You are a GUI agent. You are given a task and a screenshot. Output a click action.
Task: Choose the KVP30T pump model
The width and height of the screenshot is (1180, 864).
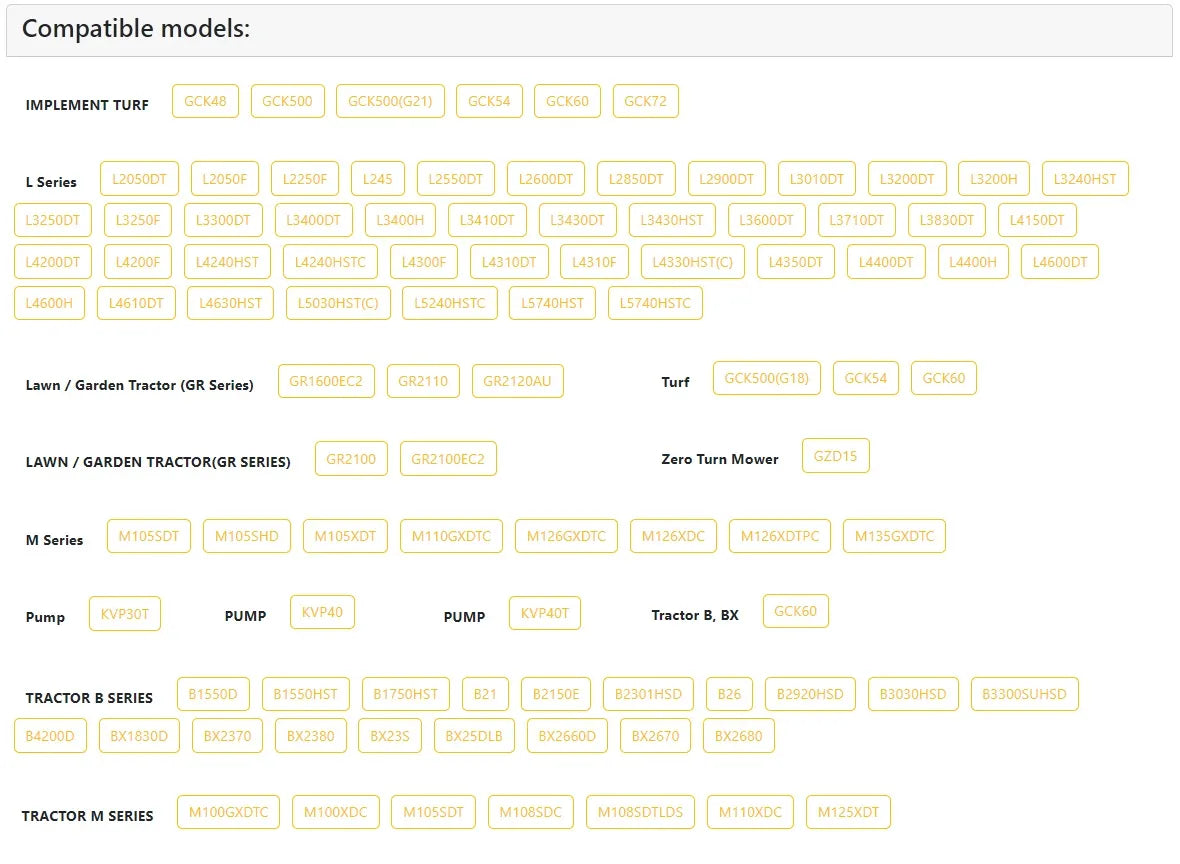125,614
